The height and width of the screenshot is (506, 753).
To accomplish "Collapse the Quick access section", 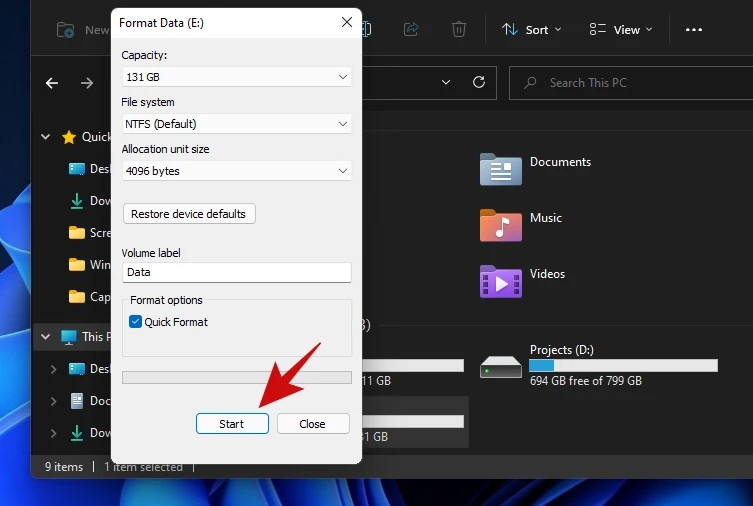I will (x=46, y=137).
